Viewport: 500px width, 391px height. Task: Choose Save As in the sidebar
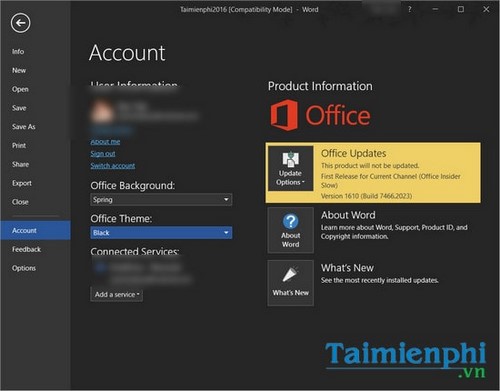(x=24, y=127)
